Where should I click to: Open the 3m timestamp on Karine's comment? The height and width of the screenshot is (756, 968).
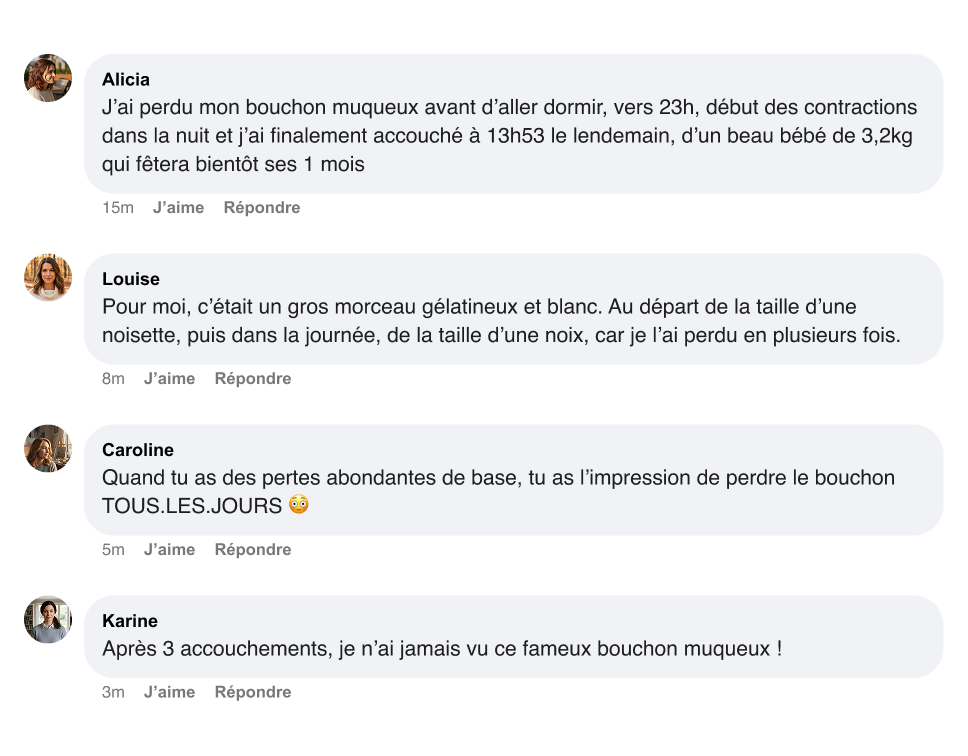click(113, 691)
